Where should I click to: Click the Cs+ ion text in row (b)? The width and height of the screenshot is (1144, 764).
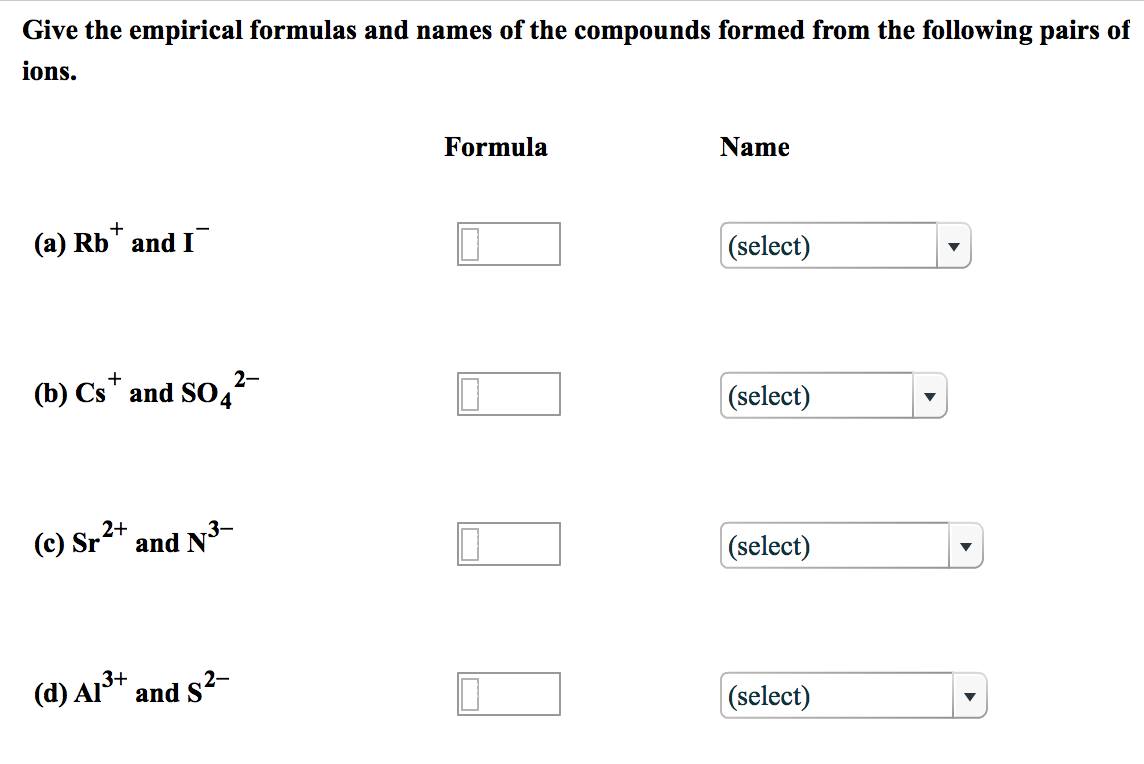pos(94,392)
